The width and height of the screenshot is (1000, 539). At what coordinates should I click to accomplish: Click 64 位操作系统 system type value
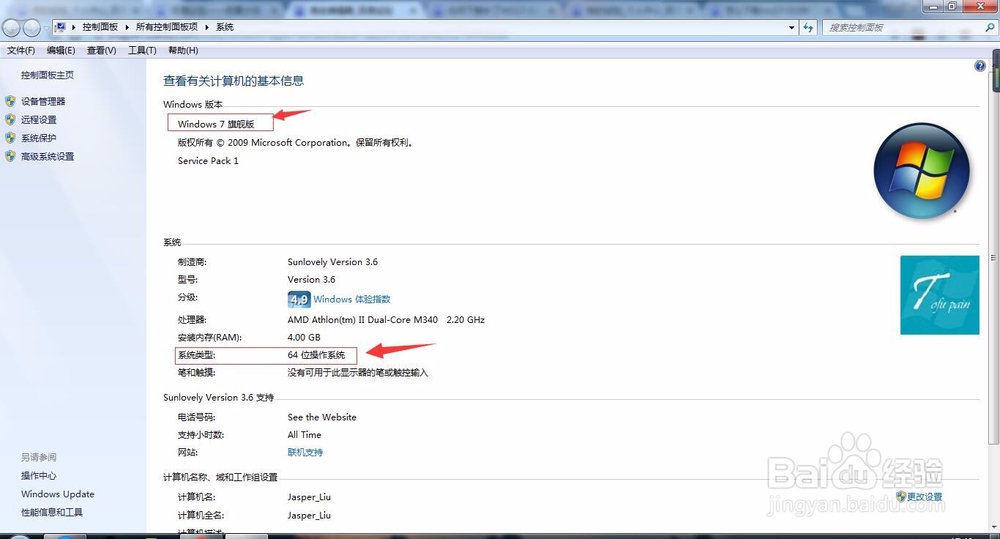(x=316, y=355)
